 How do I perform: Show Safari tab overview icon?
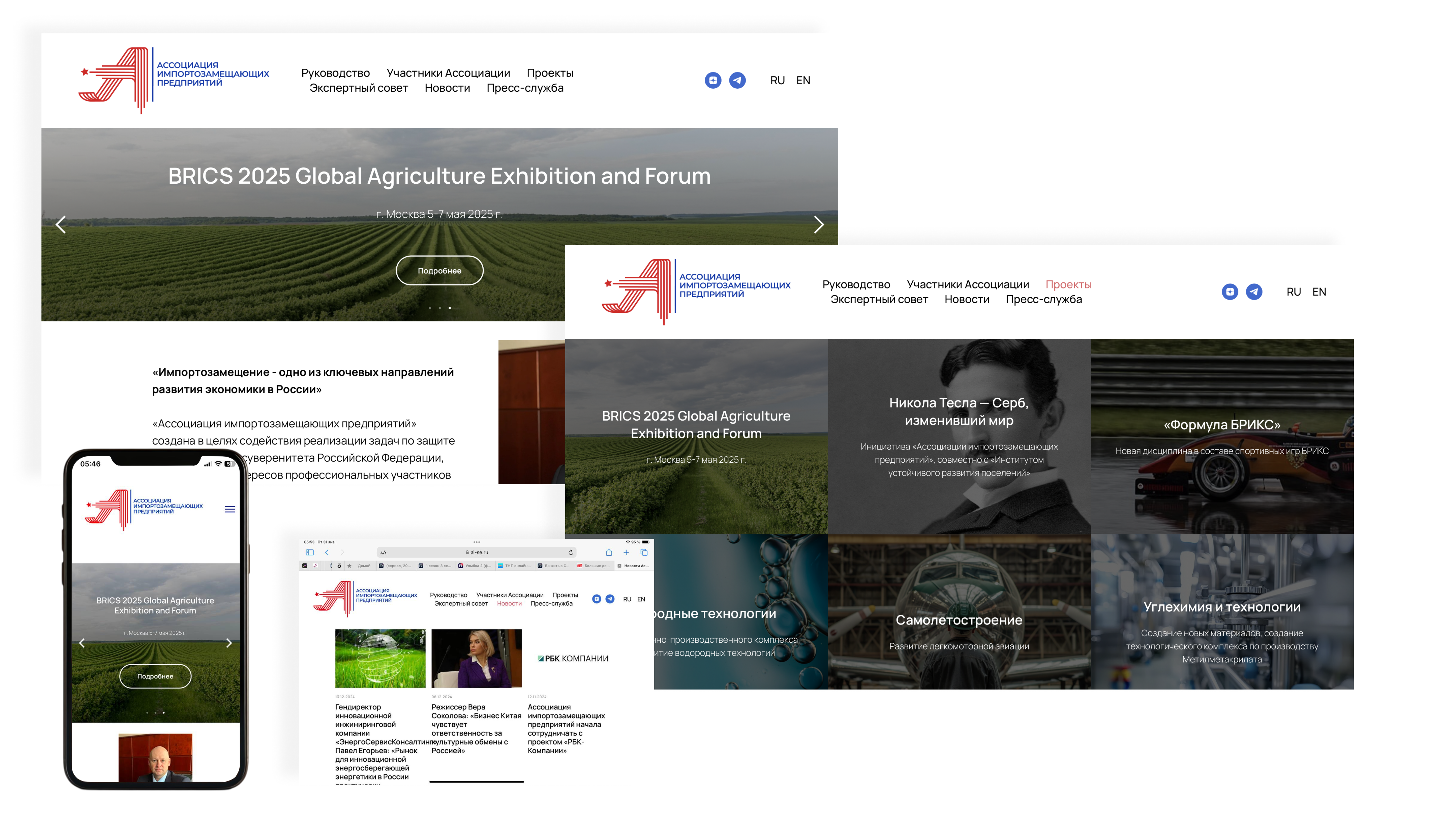click(x=644, y=552)
